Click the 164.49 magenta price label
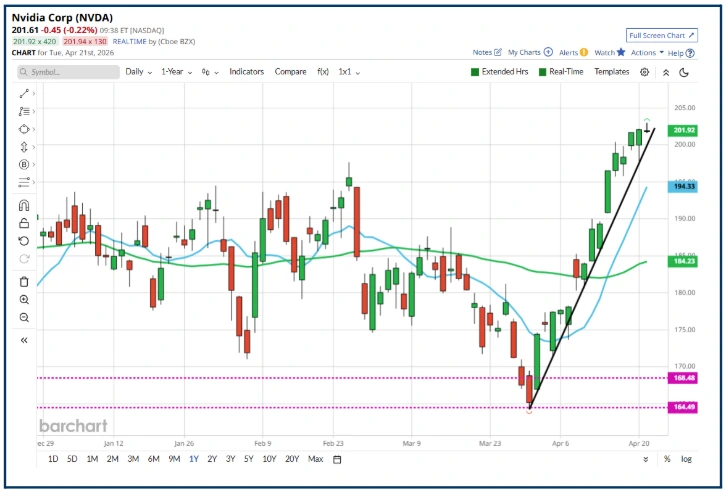The width and height of the screenshot is (726, 492). (683, 407)
